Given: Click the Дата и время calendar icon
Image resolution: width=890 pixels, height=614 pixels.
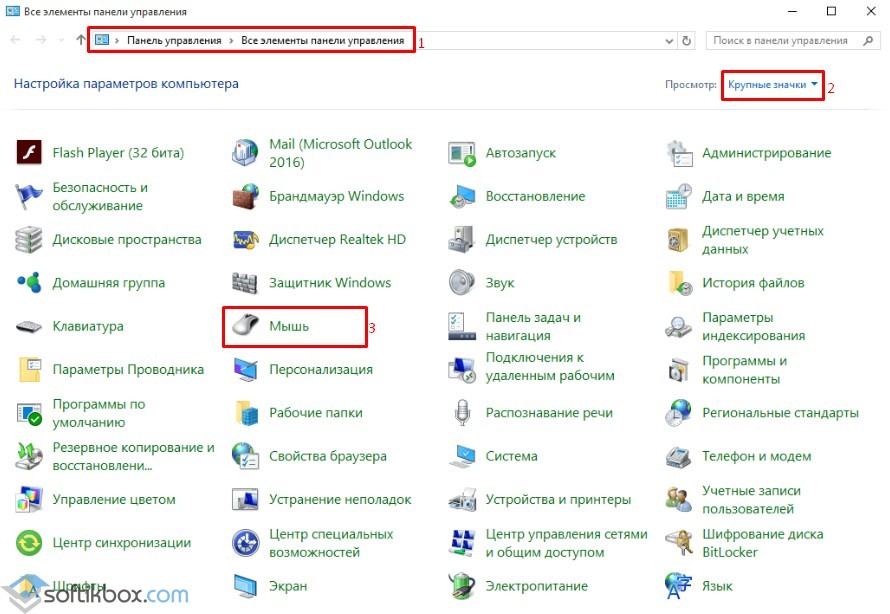Looking at the screenshot, I should coord(679,197).
